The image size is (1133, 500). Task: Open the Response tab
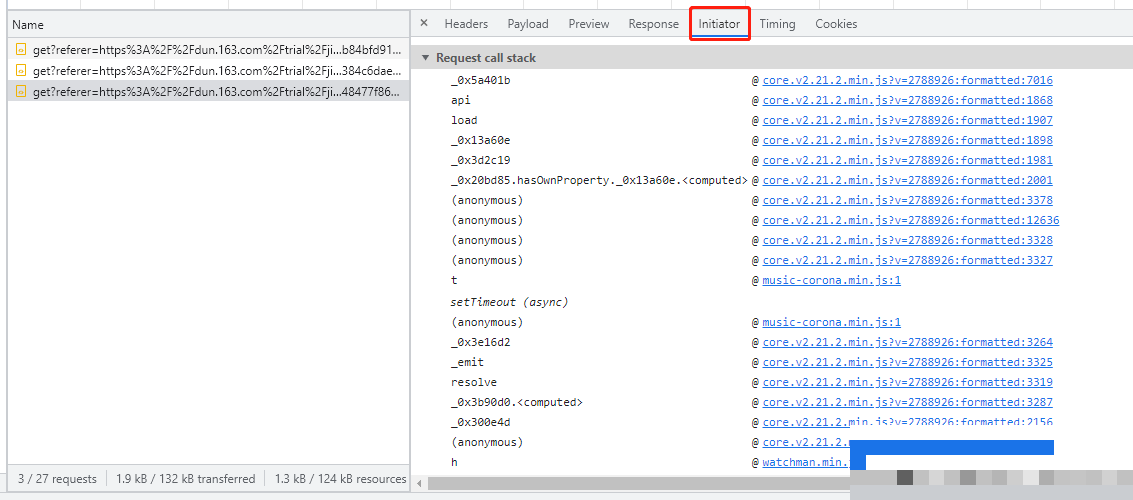[653, 24]
